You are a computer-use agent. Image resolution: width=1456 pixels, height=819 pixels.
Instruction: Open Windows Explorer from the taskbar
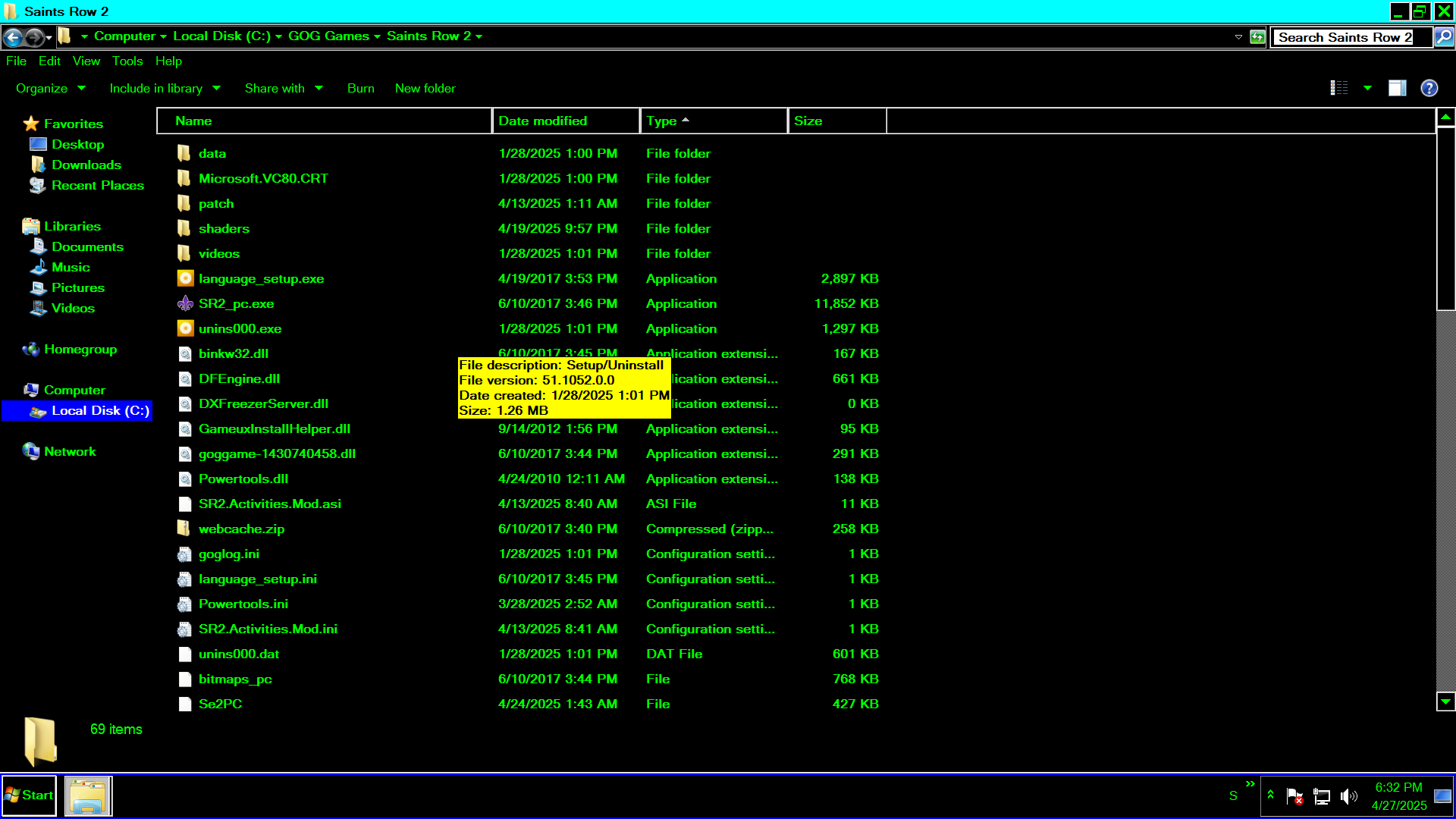88,795
